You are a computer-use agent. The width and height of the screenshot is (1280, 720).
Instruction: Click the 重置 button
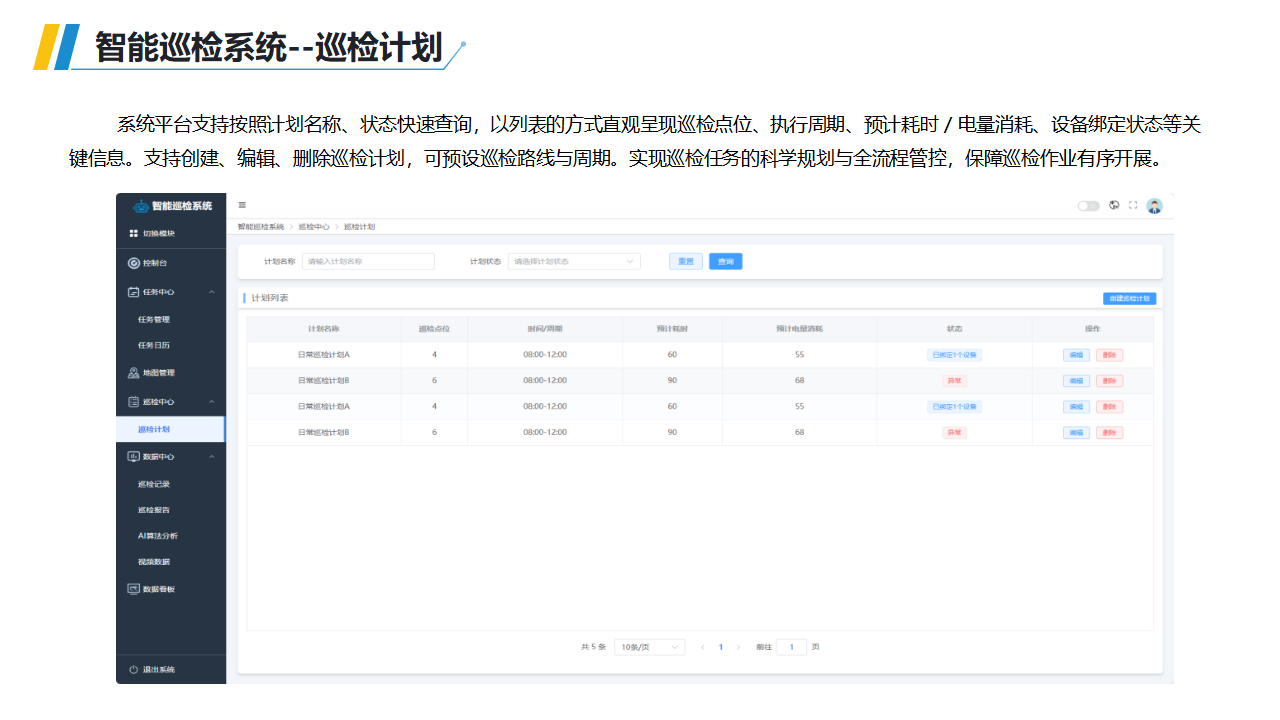(686, 261)
